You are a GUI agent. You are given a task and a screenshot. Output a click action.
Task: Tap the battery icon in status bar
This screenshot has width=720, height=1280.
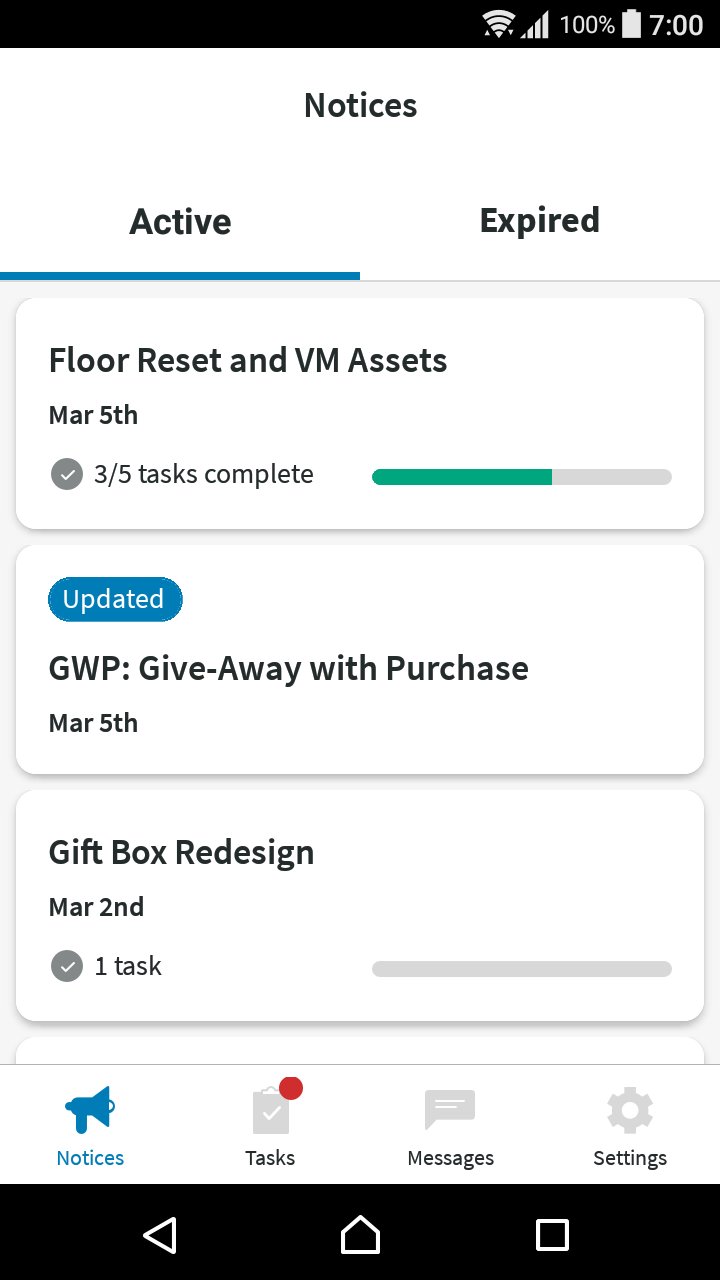coord(631,24)
